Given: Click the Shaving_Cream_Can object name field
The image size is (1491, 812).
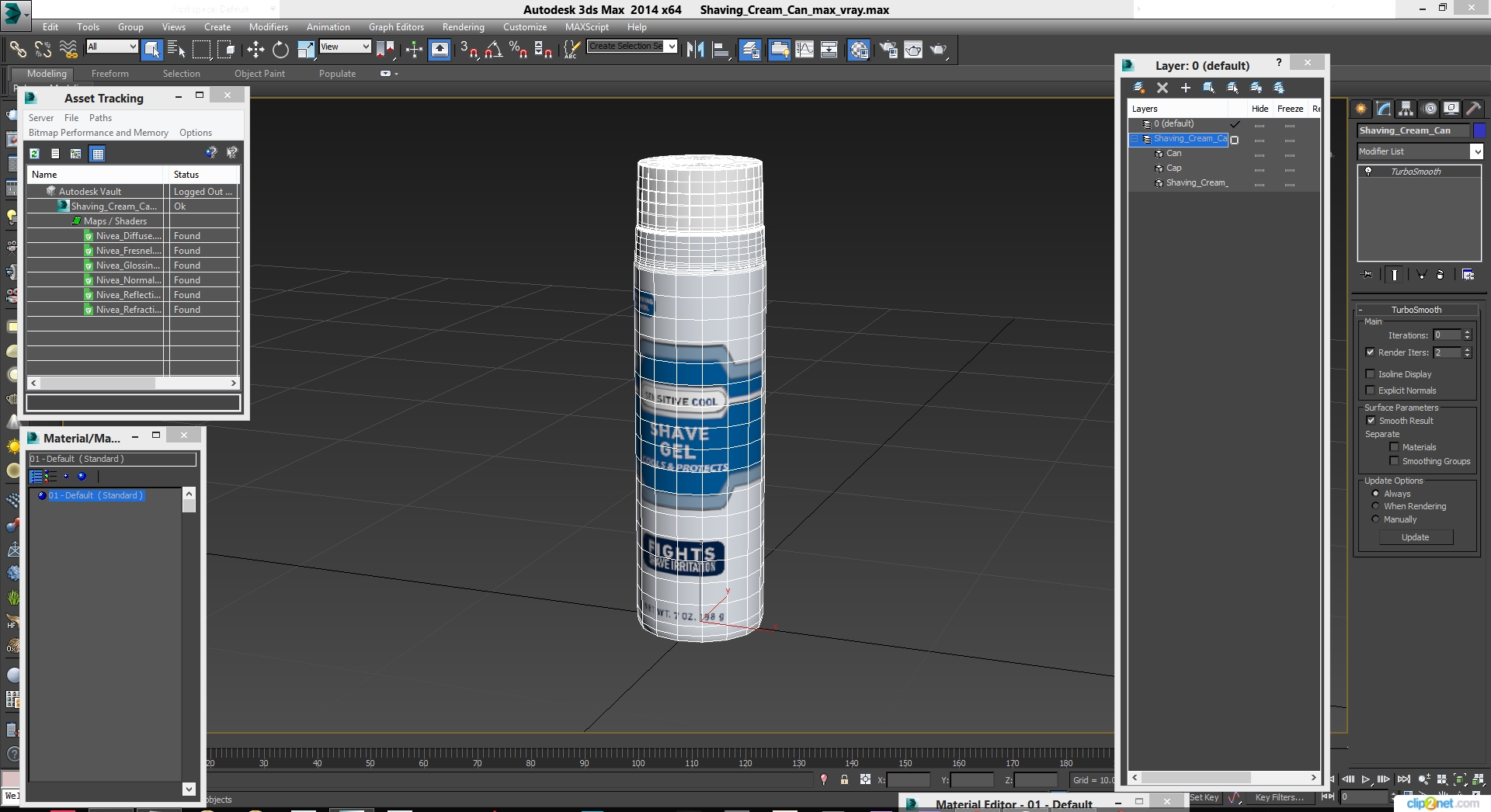Looking at the screenshot, I should [x=1413, y=130].
